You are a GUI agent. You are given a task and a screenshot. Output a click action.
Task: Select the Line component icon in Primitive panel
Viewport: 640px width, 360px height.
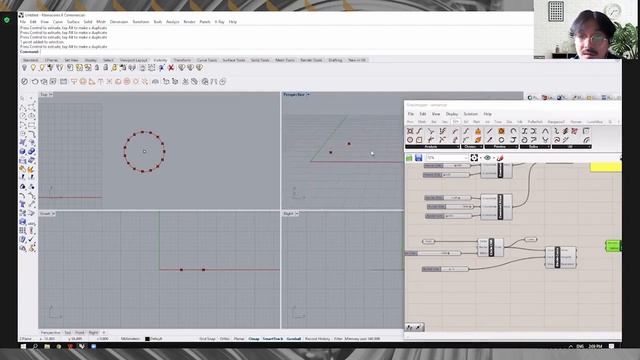click(490, 131)
